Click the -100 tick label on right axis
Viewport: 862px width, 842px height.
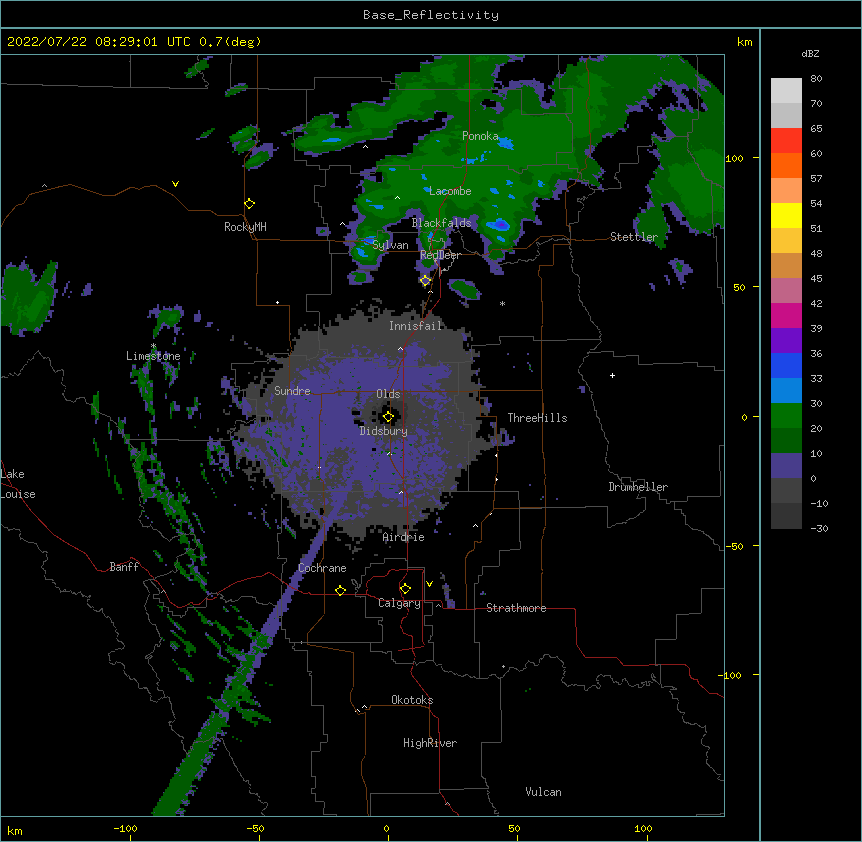(731, 675)
